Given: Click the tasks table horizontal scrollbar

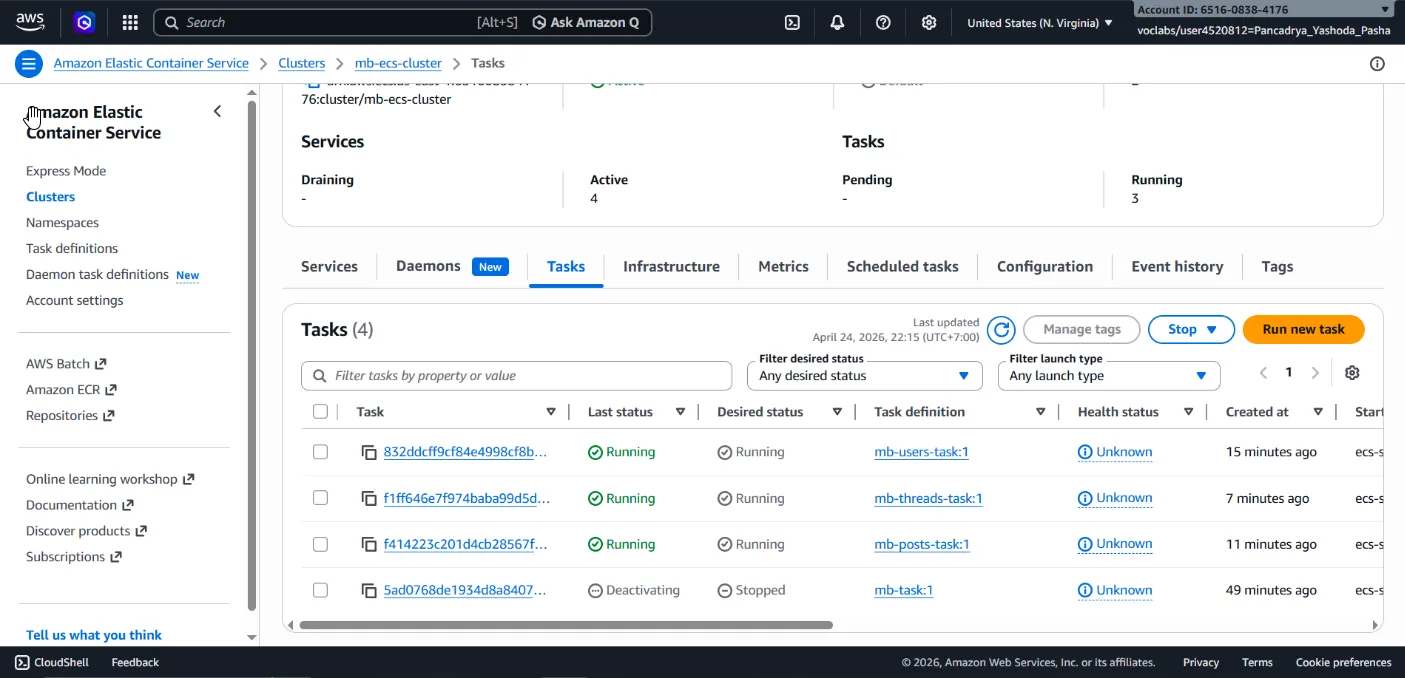Looking at the screenshot, I should coord(566,625).
